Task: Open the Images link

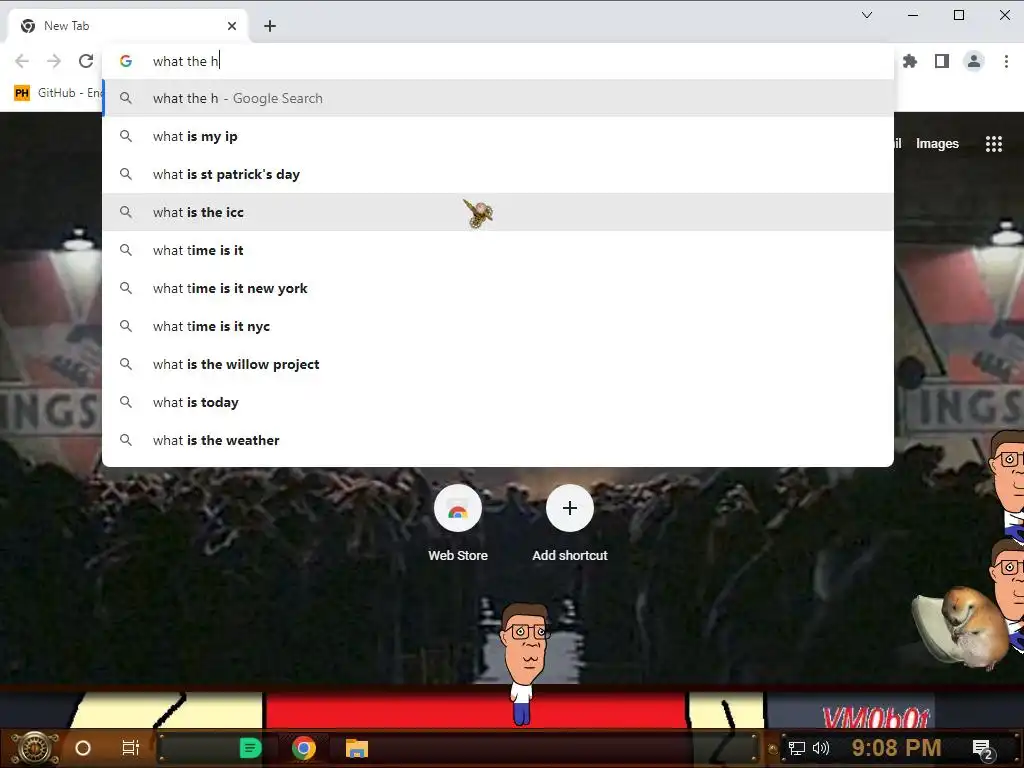Action: (937, 144)
